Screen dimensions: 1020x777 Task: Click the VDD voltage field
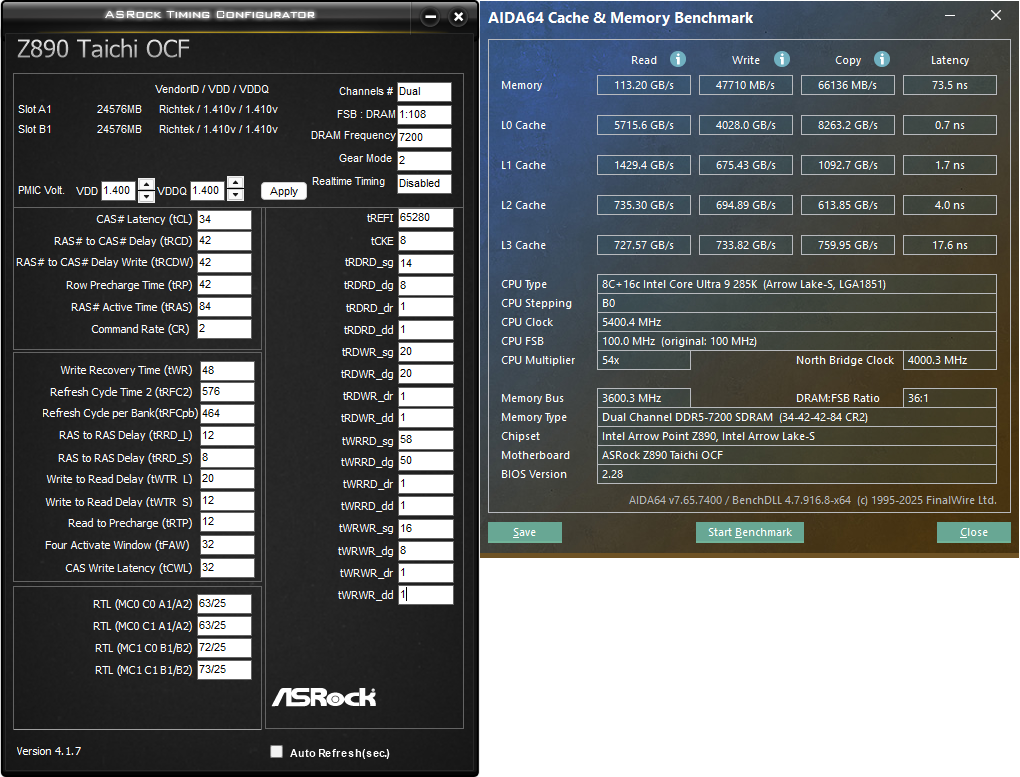118,190
